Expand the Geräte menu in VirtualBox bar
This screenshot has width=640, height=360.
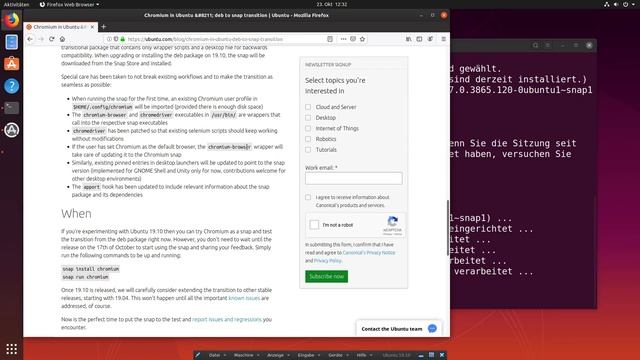point(338,355)
